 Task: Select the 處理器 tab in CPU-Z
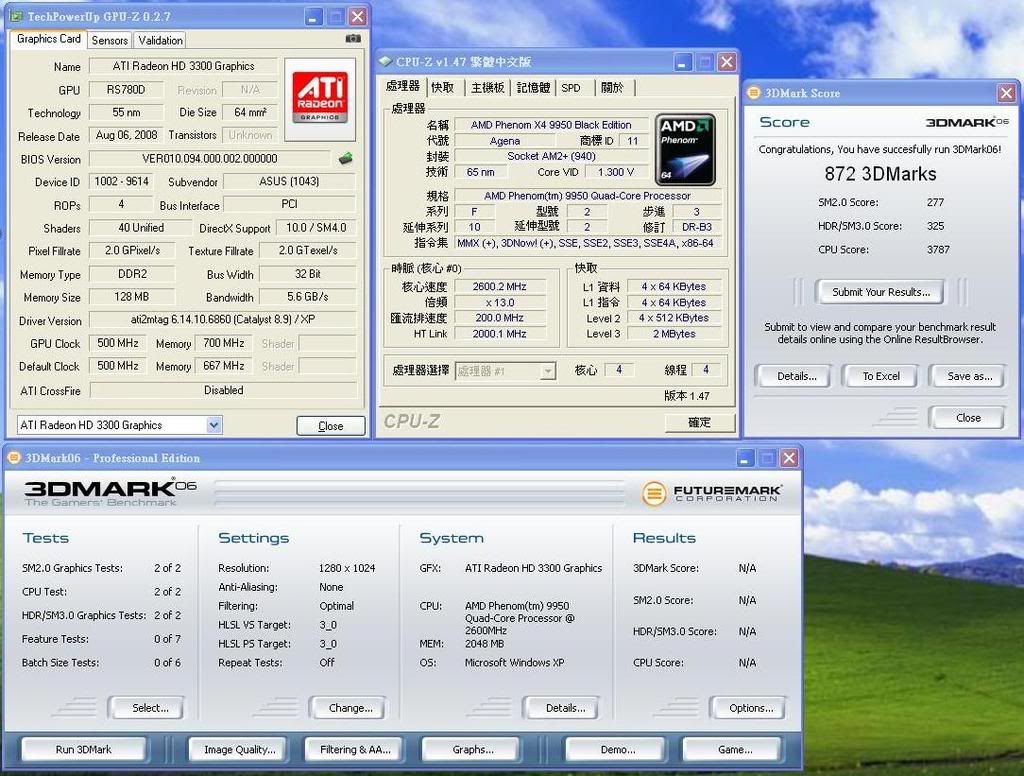tap(403, 86)
